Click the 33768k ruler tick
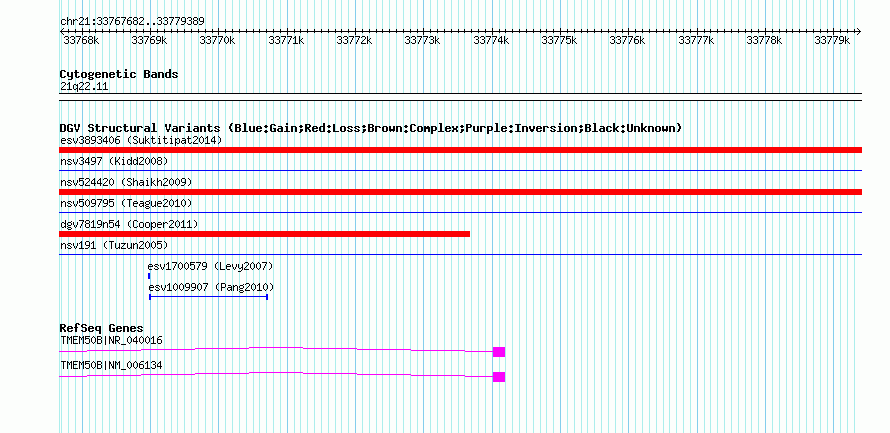The height and width of the screenshot is (433, 890). coord(82,40)
